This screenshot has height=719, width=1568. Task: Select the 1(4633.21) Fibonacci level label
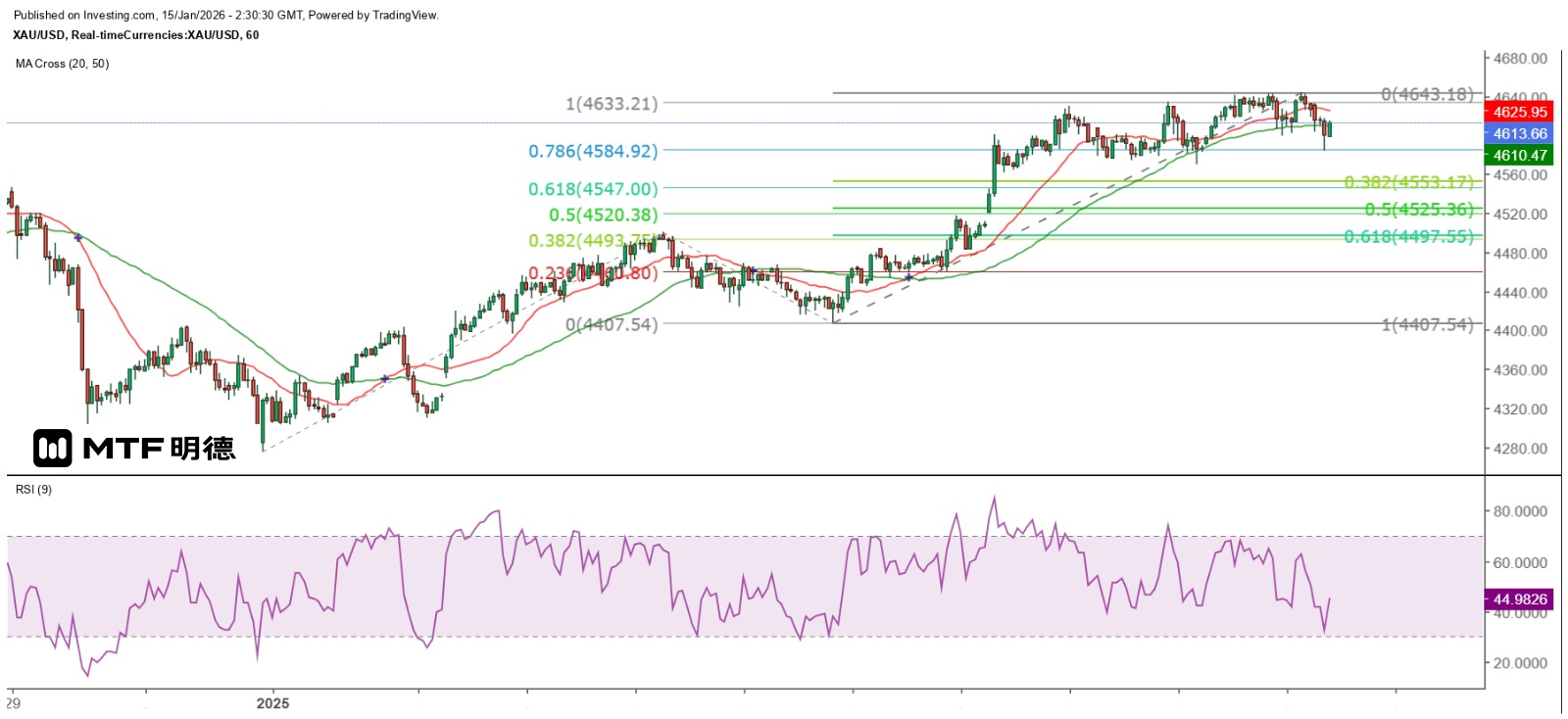click(x=612, y=103)
